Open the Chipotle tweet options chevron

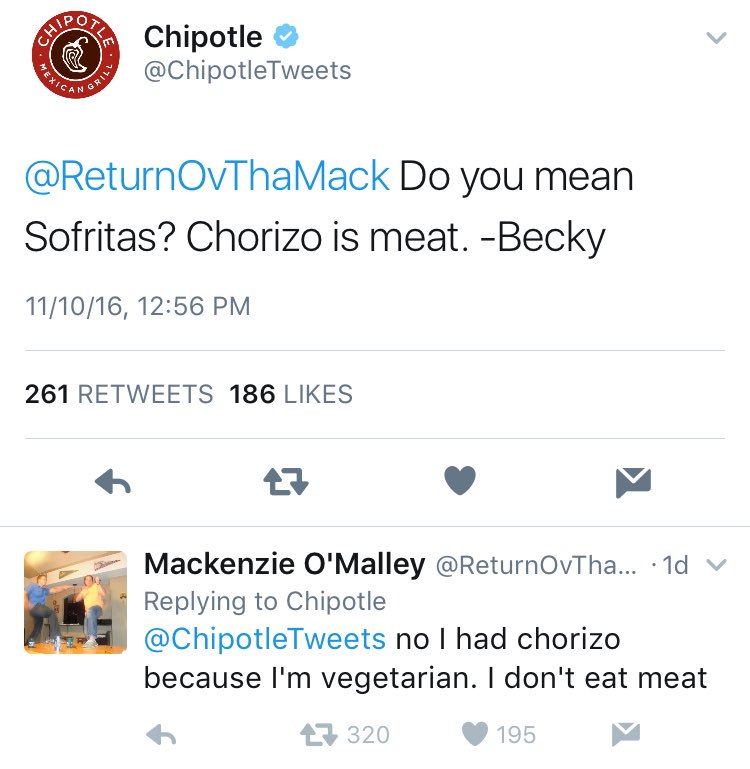click(715, 39)
